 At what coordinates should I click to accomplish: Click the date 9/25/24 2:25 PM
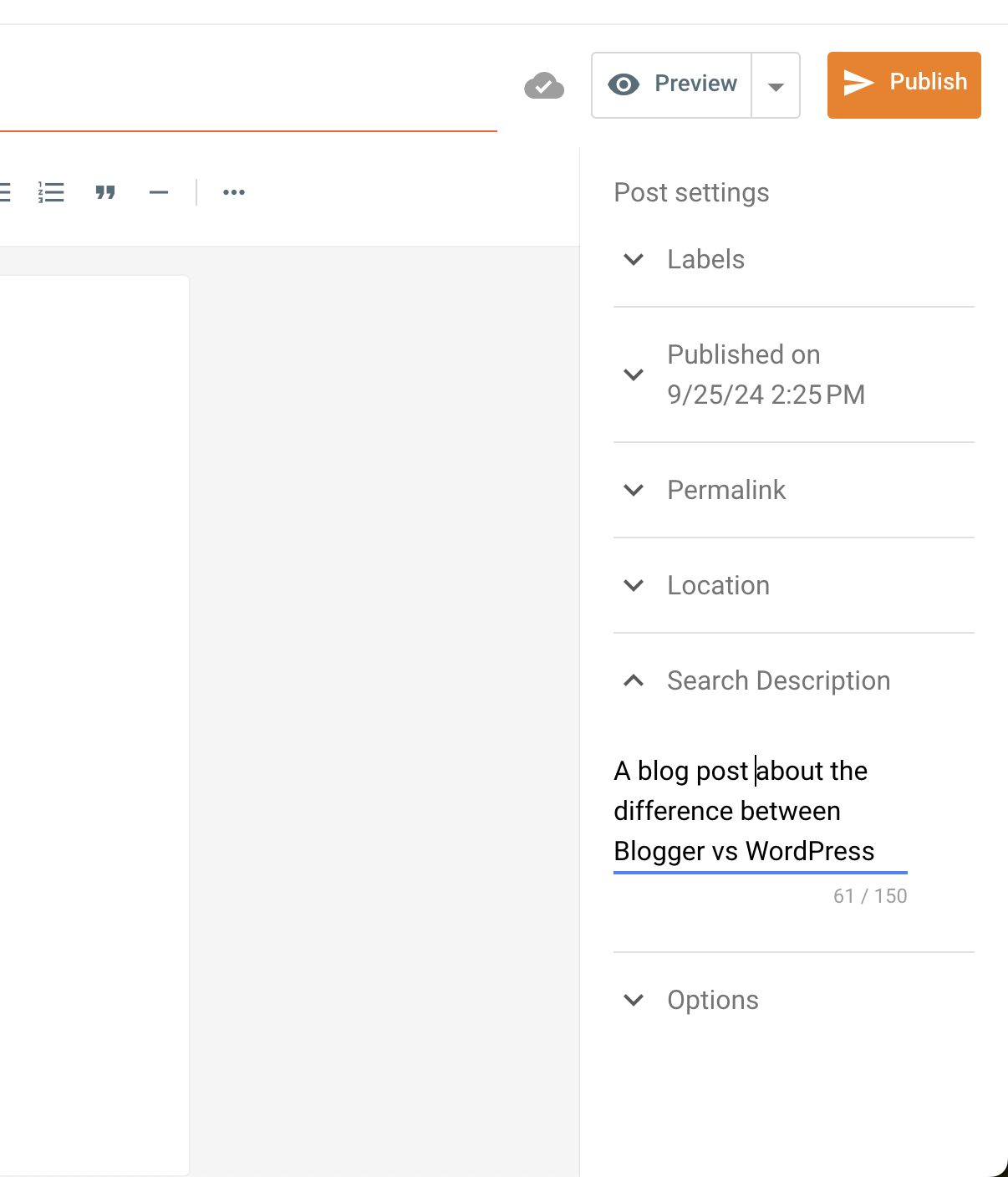pyautogui.click(x=766, y=395)
